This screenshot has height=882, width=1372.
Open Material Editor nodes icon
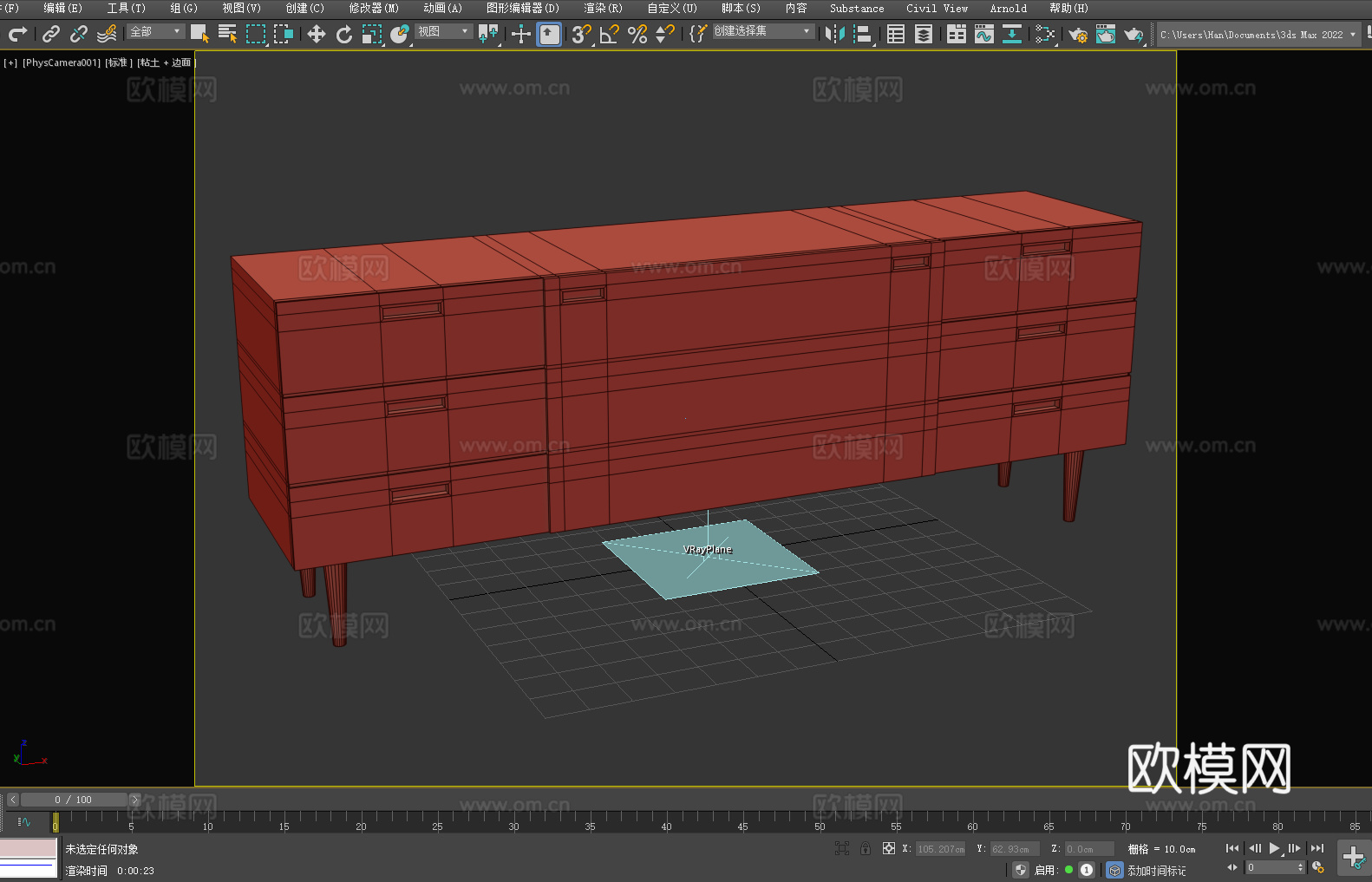pyautogui.click(x=1045, y=34)
